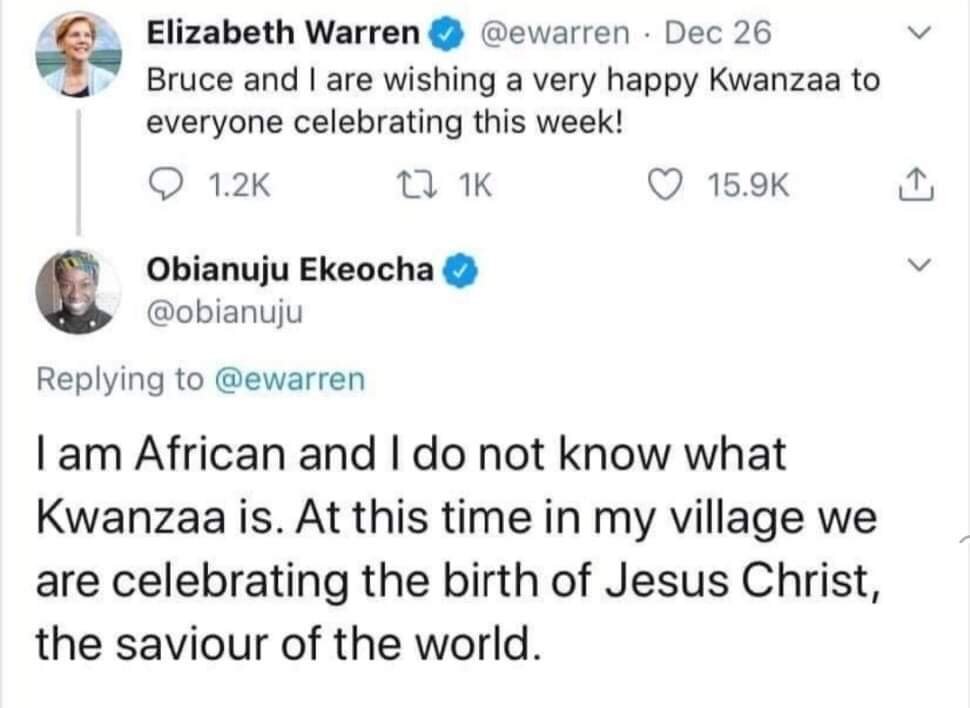Click the 15.9K likes count
The image size is (970, 708).
[748, 185]
